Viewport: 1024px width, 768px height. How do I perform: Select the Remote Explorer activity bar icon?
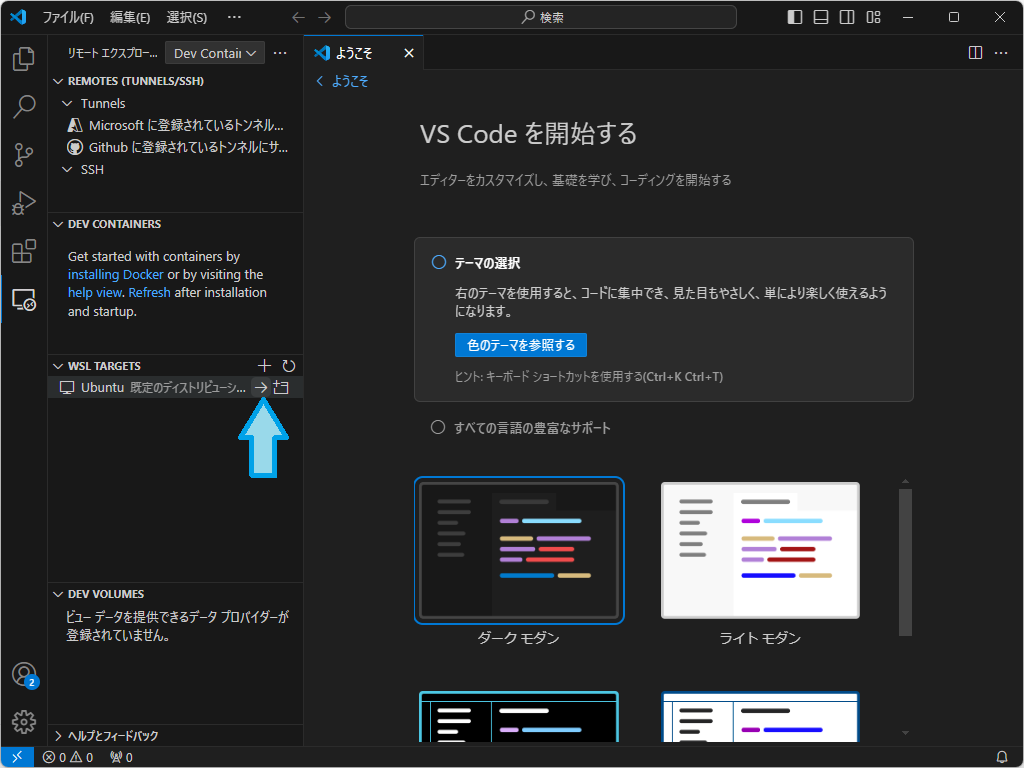coord(24,300)
